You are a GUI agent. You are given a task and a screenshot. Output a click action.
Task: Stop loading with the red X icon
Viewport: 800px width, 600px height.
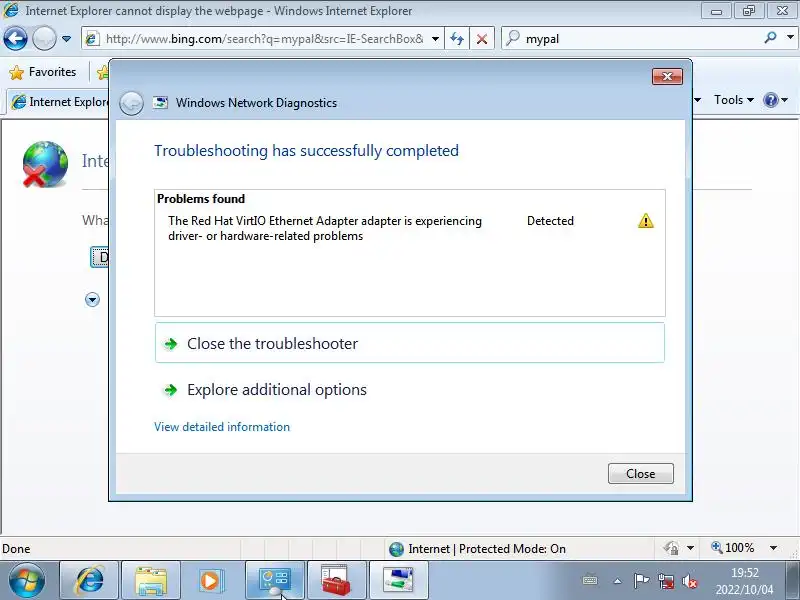482,39
